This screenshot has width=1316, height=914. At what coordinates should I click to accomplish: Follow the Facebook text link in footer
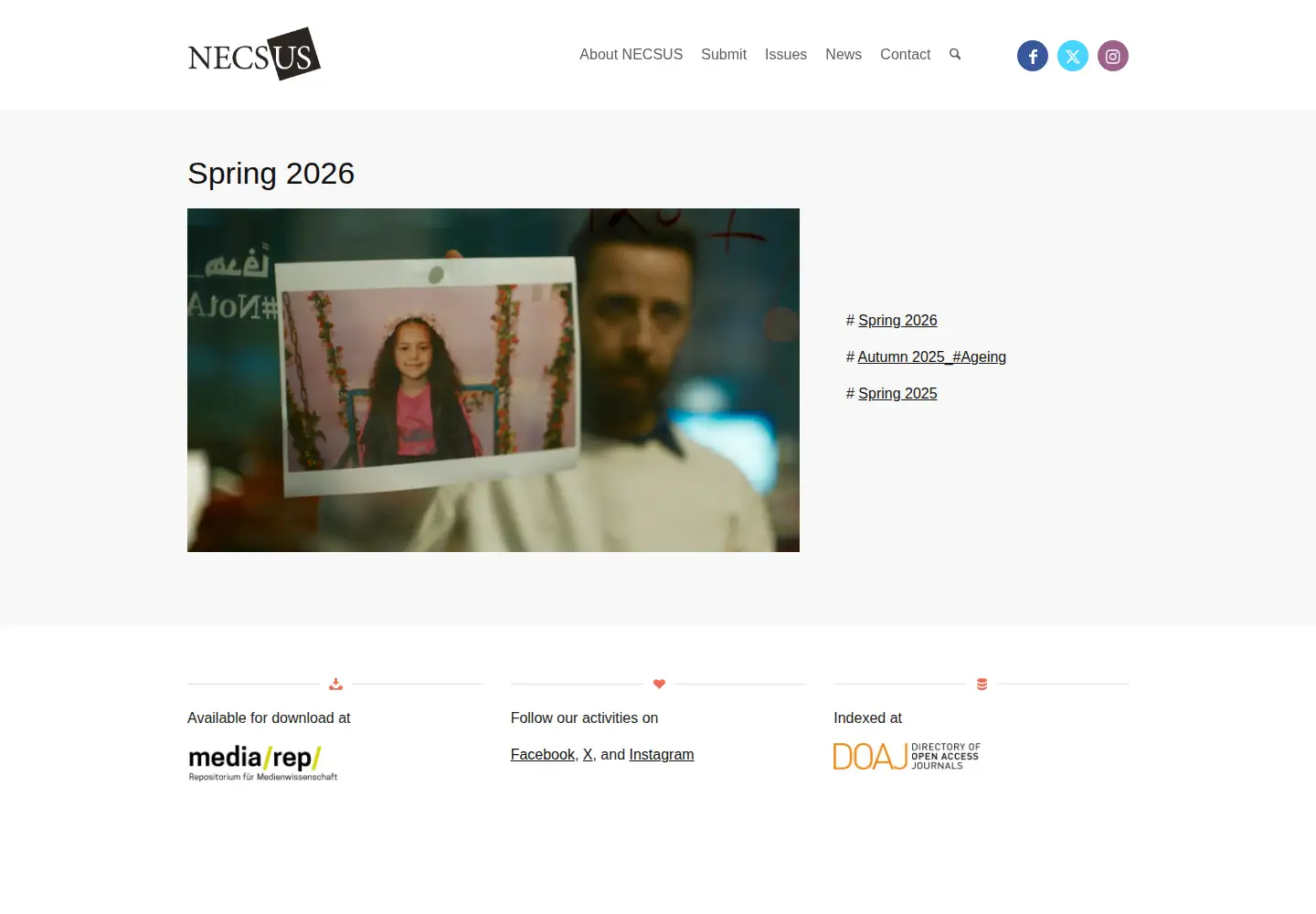pyautogui.click(x=543, y=754)
